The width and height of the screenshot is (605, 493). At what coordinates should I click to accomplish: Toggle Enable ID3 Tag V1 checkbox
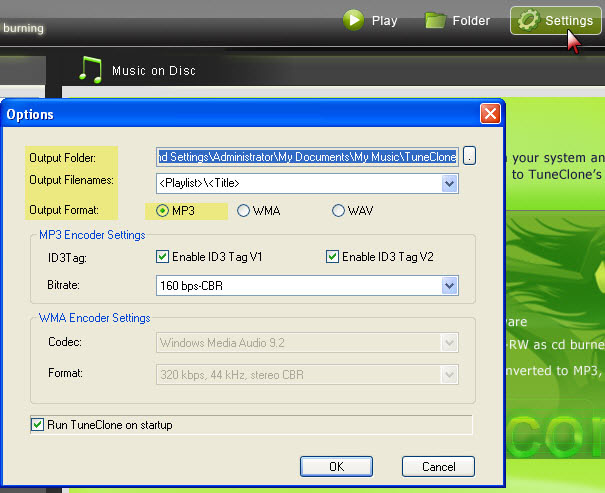click(x=162, y=257)
